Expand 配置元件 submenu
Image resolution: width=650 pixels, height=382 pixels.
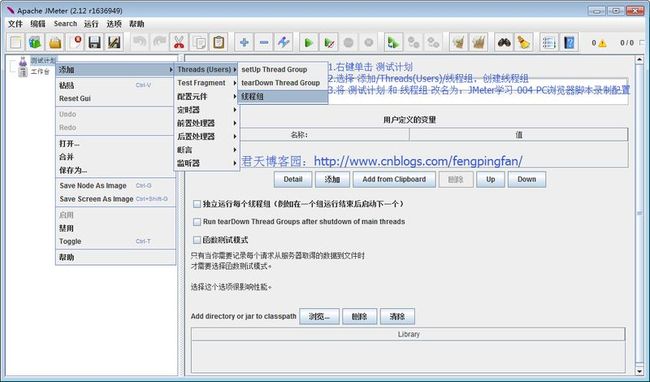click(x=207, y=97)
